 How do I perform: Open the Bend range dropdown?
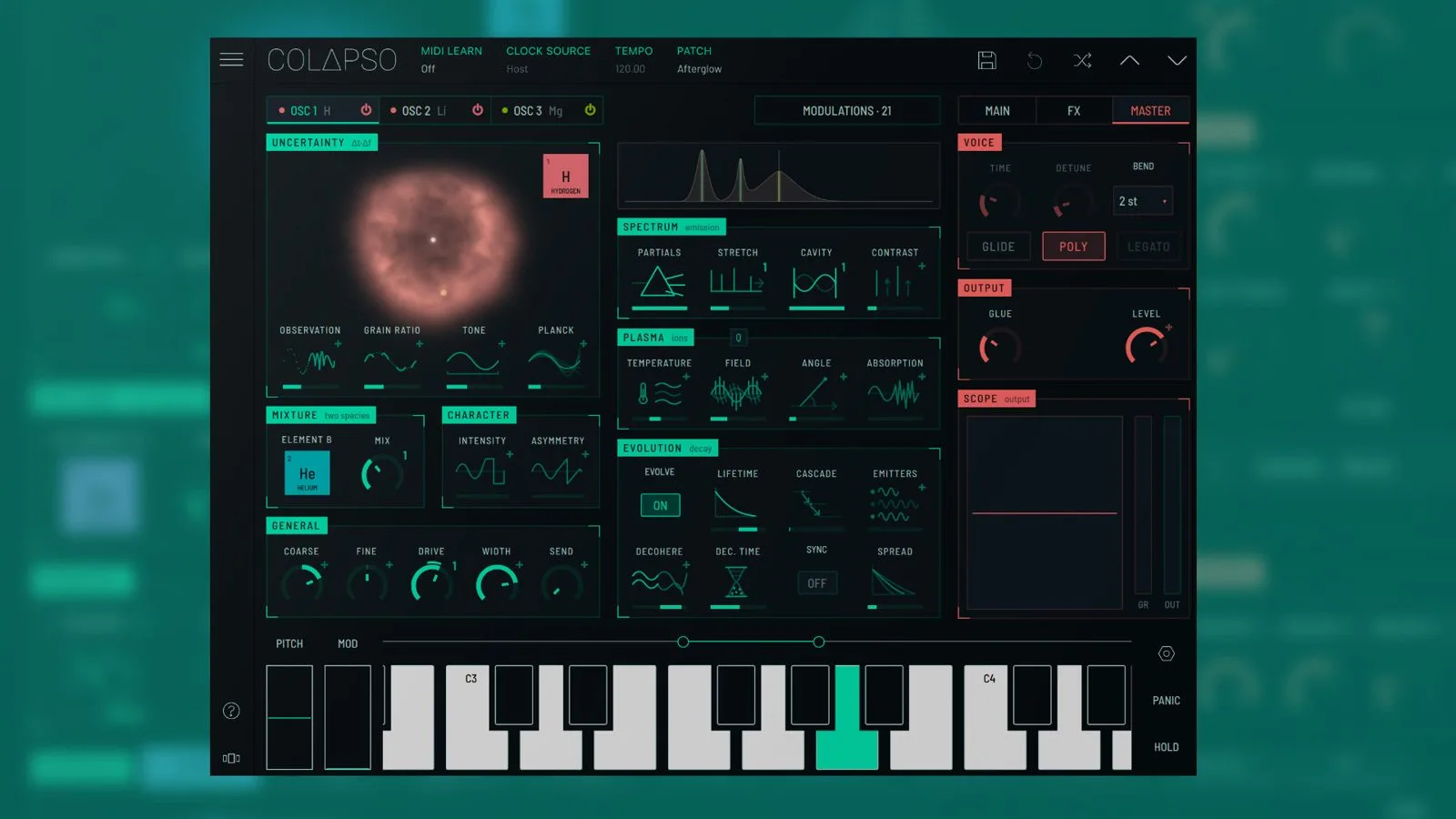(1143, 201)
